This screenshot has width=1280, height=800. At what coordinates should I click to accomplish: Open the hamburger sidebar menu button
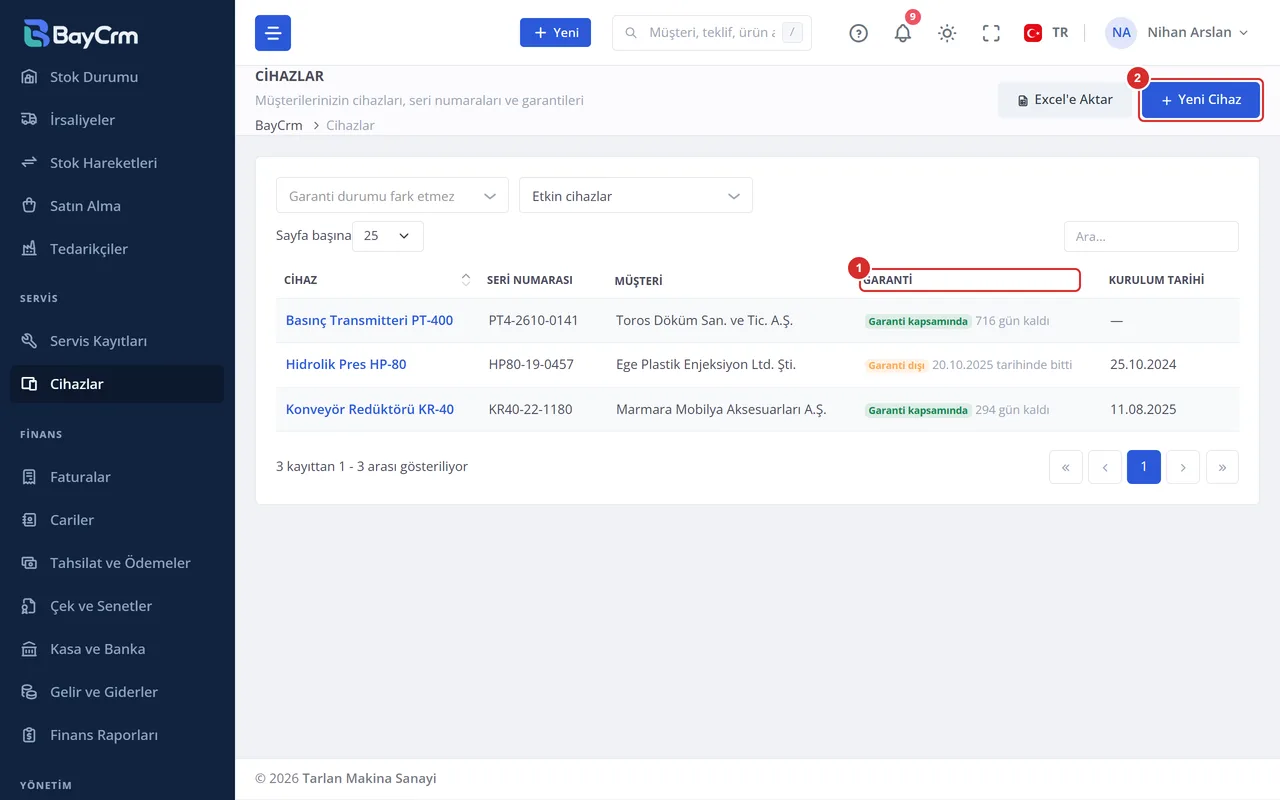point(273,33)
